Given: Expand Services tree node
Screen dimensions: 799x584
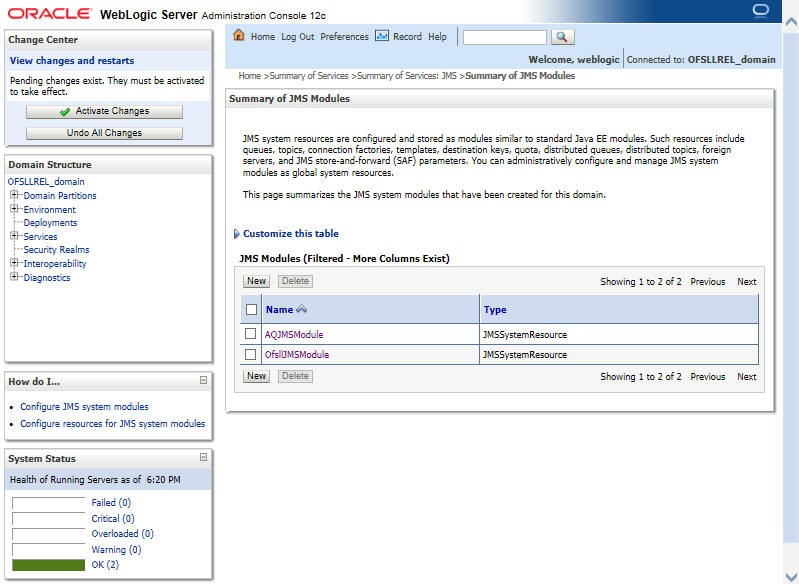Looking at the screenshot, I should (x=14, y=235).
